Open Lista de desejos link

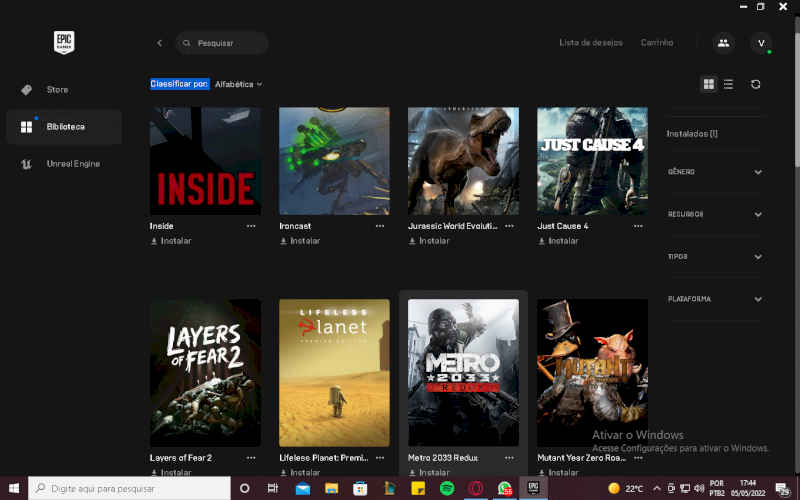click(590, 43)
